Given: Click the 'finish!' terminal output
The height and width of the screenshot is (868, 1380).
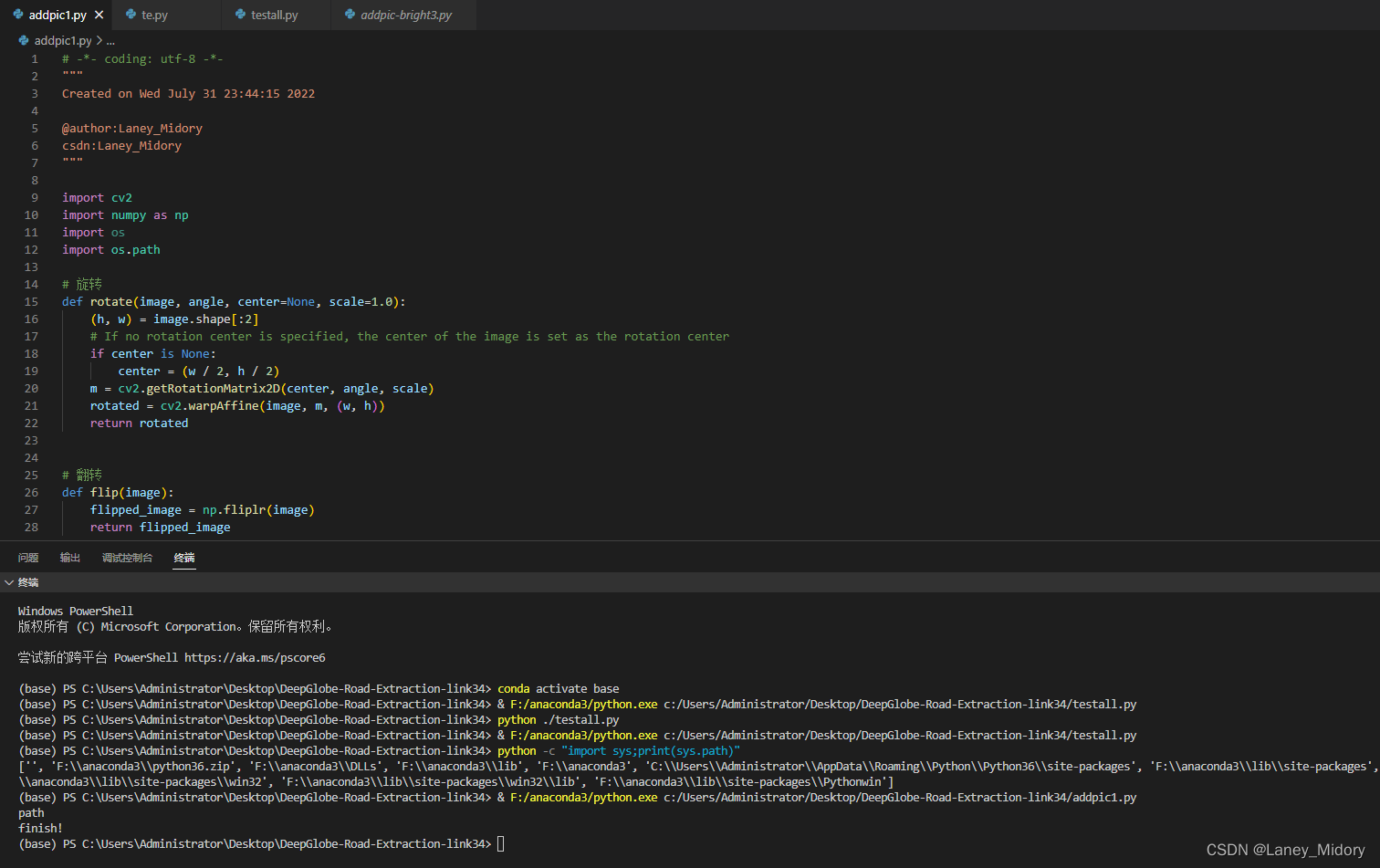Looking at the screenshot, I should click(x=40, y=828).
